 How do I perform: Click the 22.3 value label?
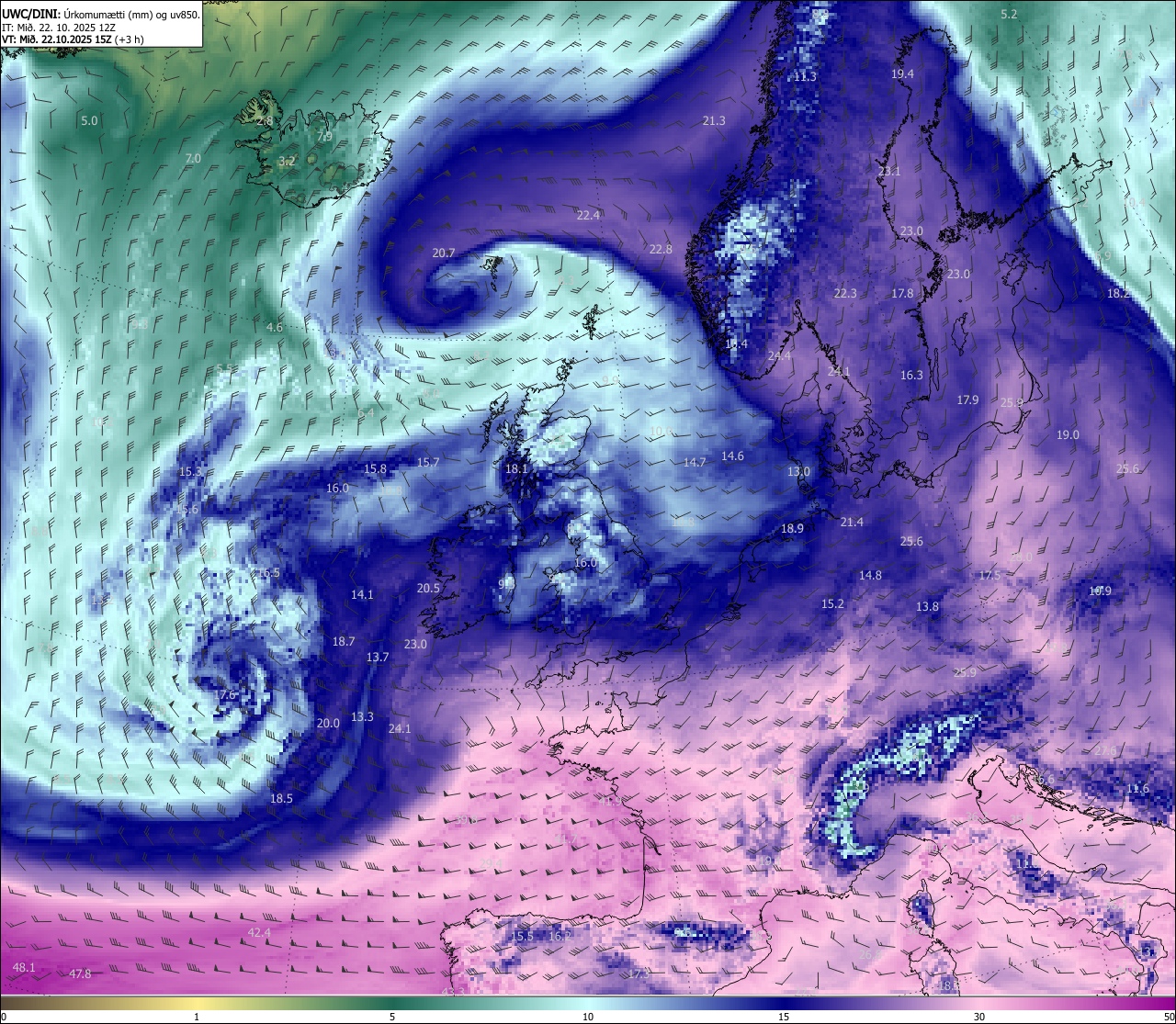[845, 293]
